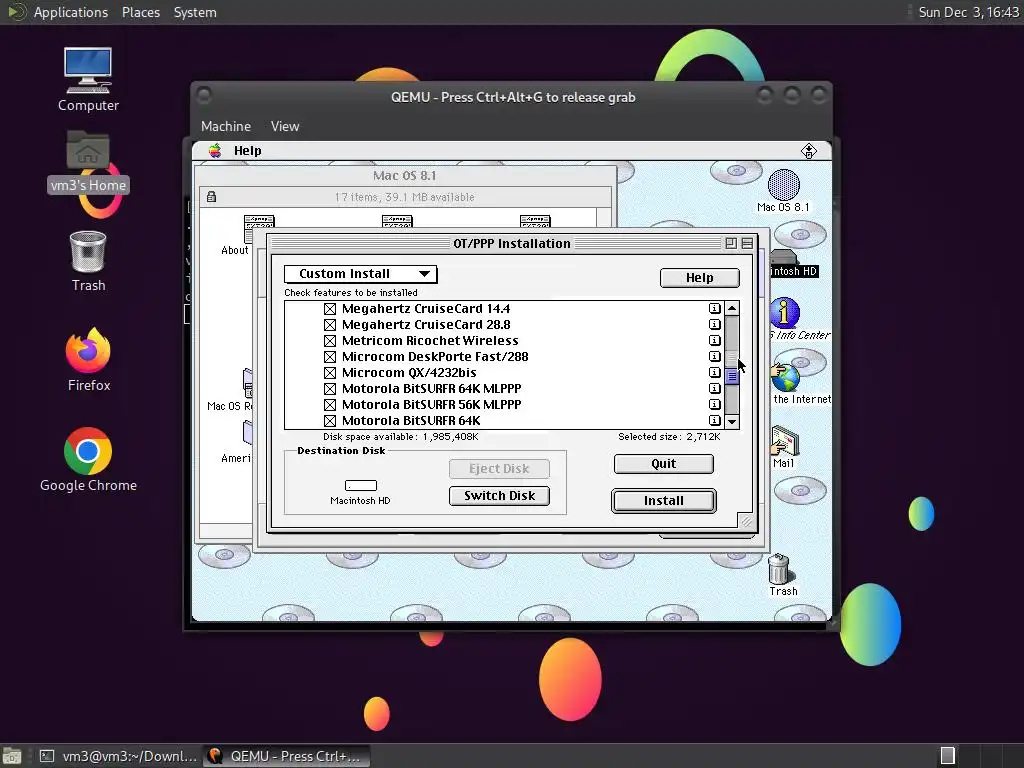1024x768 pixels.
Task: Click the feature list scroll down arrow
Action: pos(732,422)
